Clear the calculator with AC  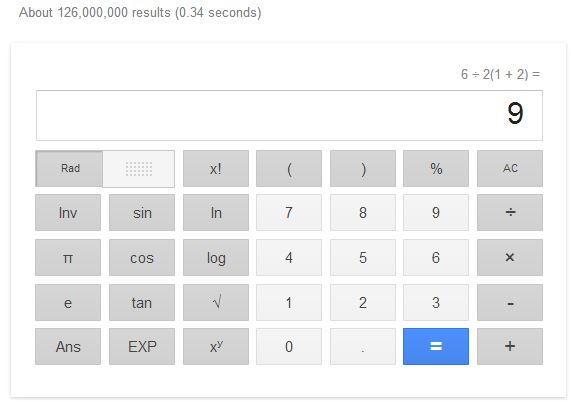[510, 169]
